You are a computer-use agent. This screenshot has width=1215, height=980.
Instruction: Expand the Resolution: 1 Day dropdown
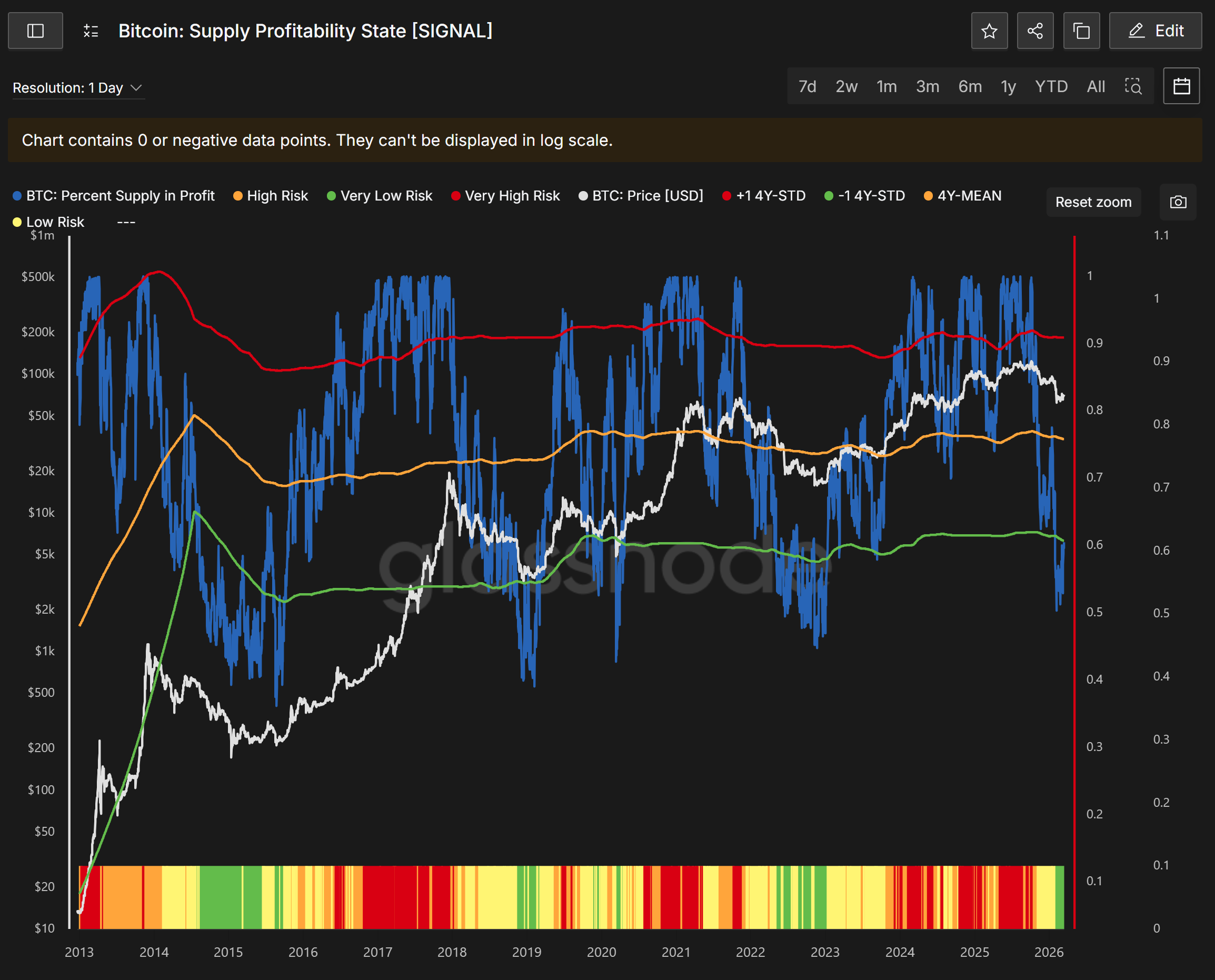[x=77, y=88]
